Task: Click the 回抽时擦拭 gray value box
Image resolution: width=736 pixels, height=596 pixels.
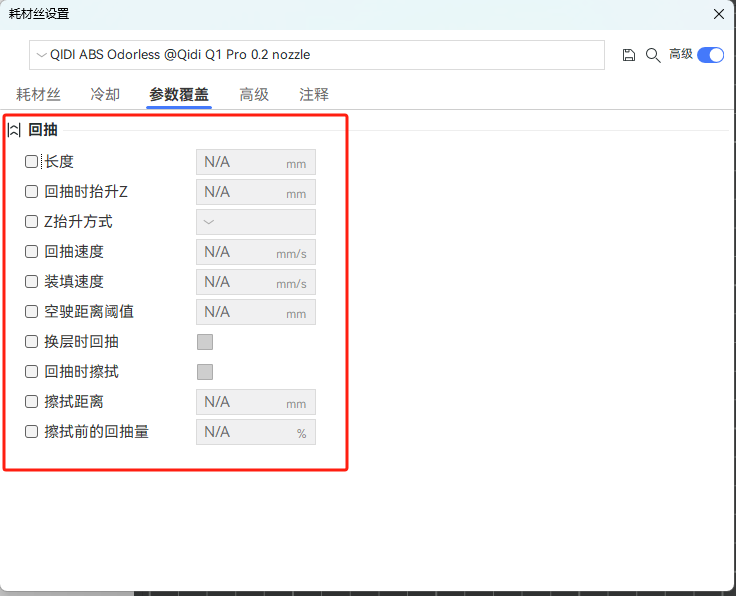Action: [205, 372]
